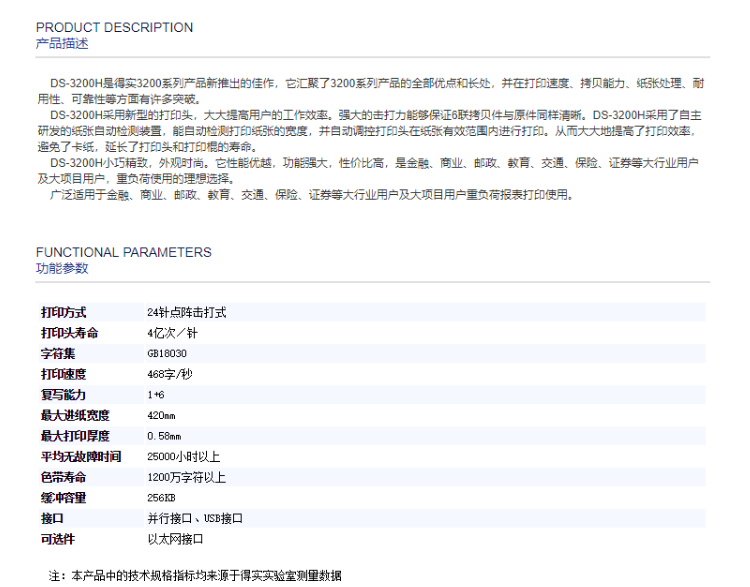Click the 打印方式 label

(64, 313)
